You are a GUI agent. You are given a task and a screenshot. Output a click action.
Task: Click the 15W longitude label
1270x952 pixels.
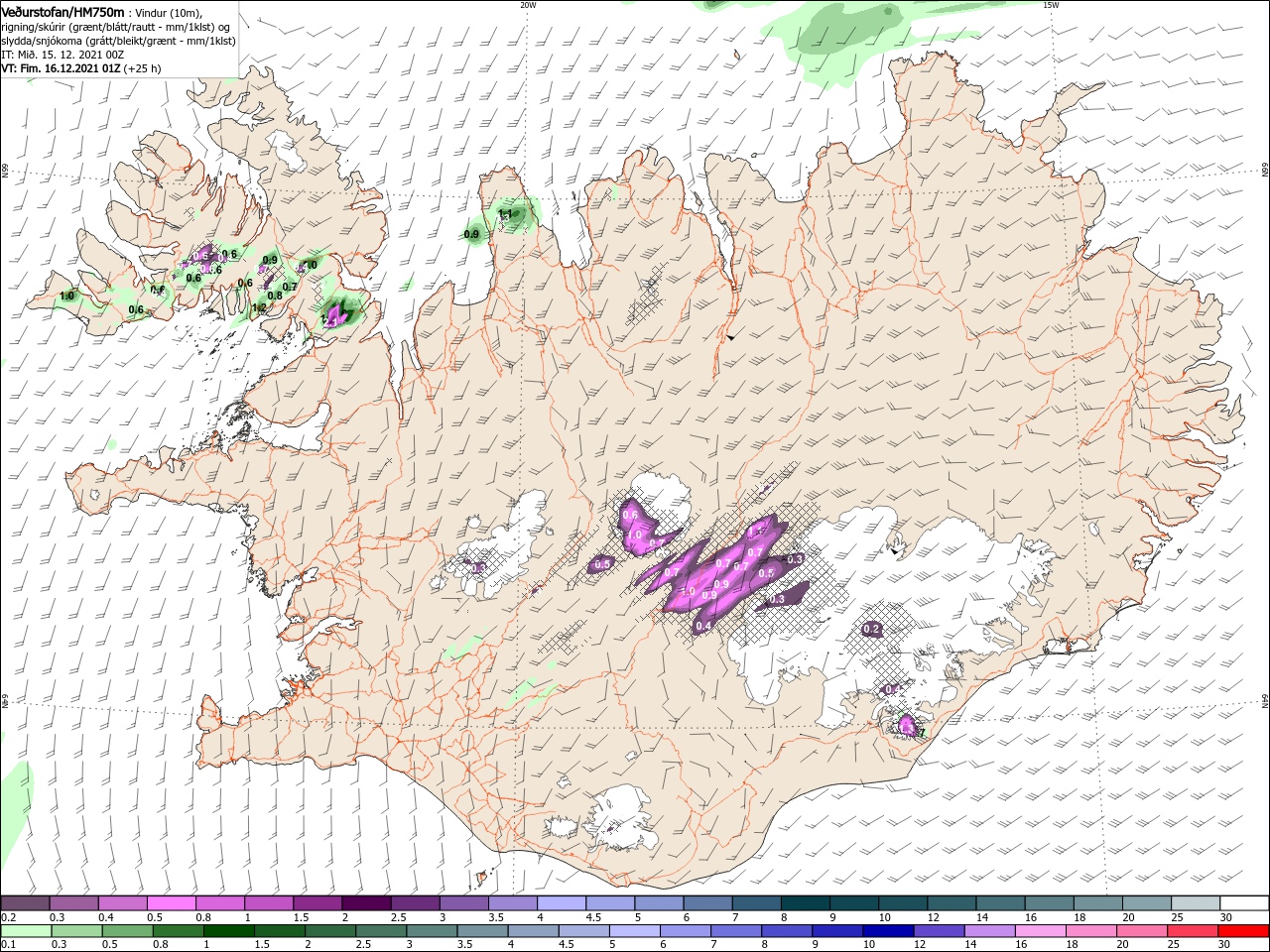tap(1051, 5)
